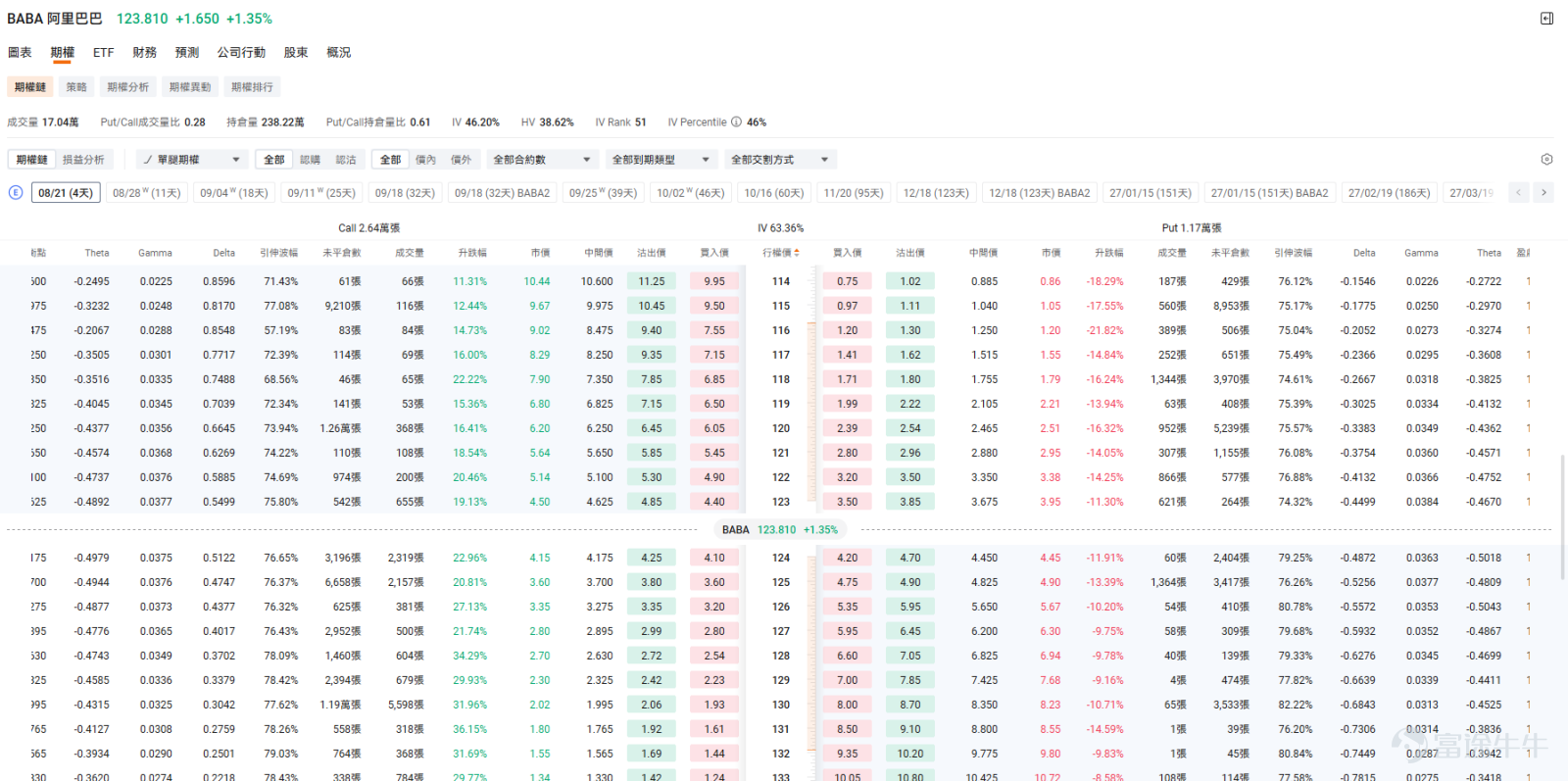Select expiry 12/18 (123天) BABA2

(x=1039, y=193)
